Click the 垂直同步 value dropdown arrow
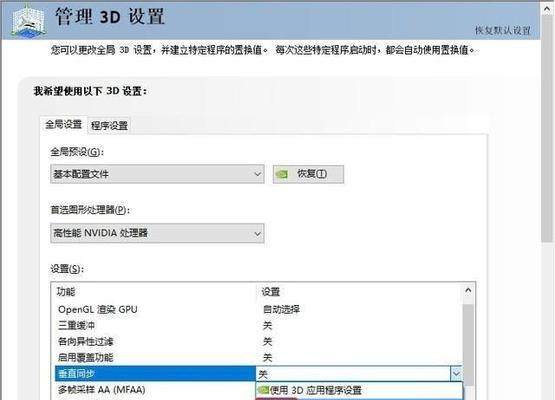This screenshot has width=555, height=400. tap(456, 374)
